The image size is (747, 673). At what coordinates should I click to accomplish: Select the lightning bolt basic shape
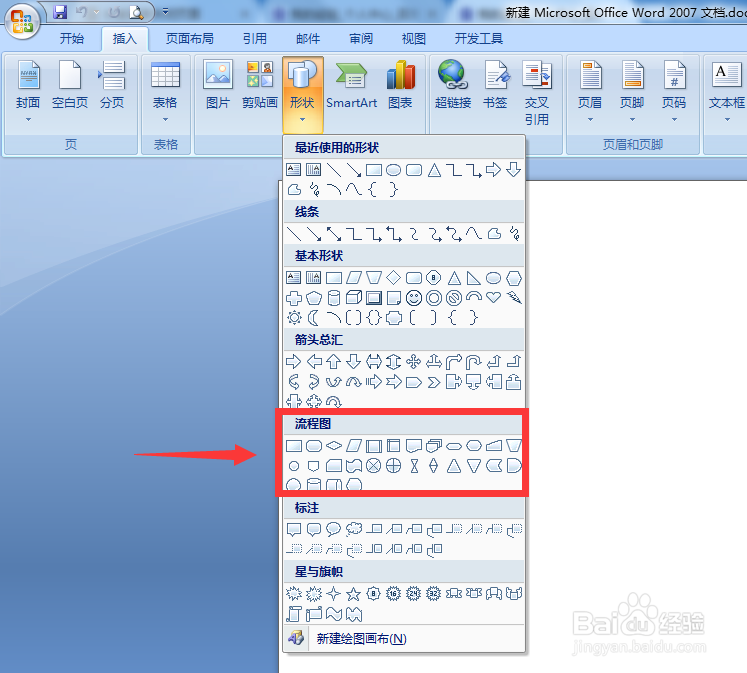514,298
